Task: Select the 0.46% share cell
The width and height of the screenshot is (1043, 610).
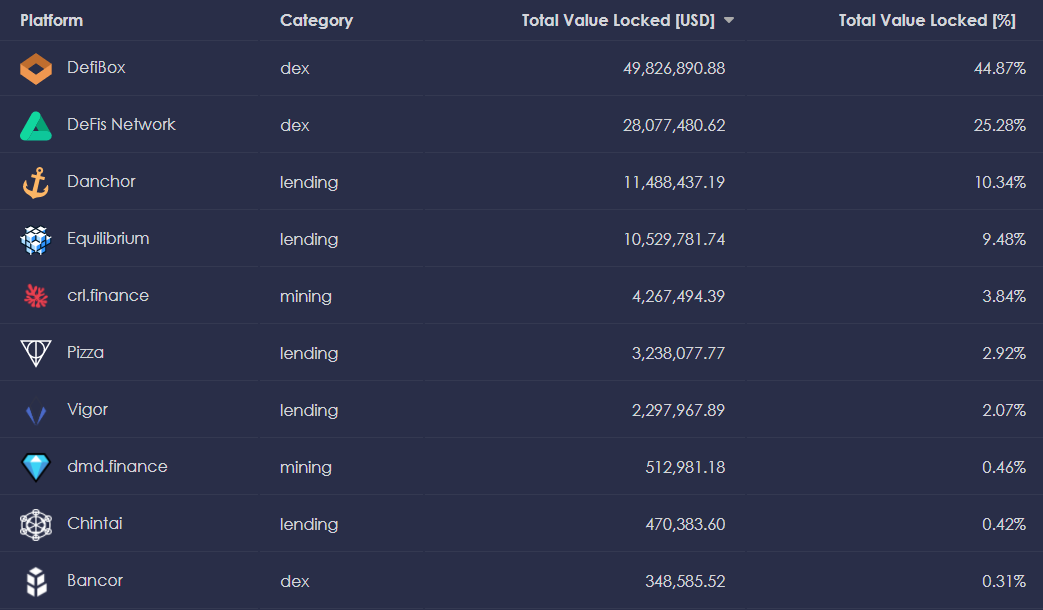Action: coord(1004,468)
